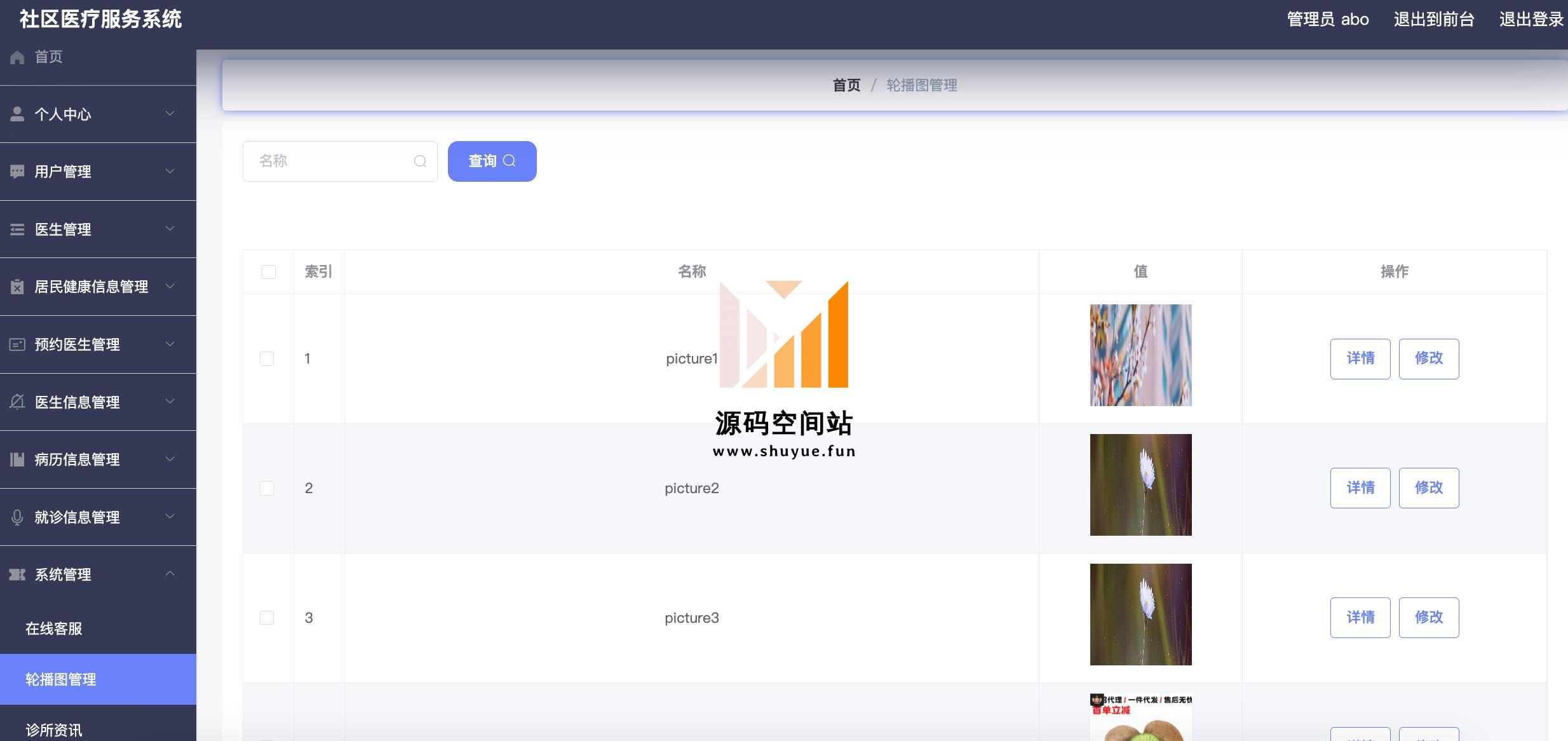Click 详情 for picture1

[1360, 359]
